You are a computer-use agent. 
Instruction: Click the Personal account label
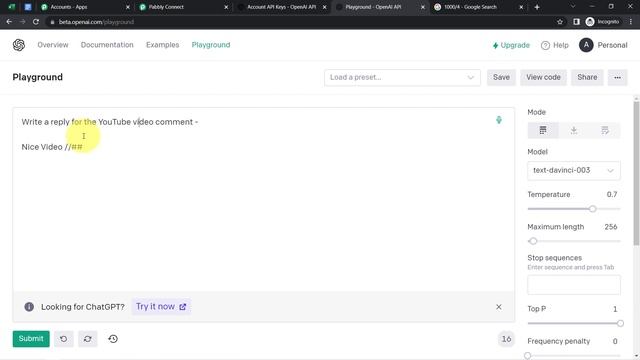pos(612,45)
